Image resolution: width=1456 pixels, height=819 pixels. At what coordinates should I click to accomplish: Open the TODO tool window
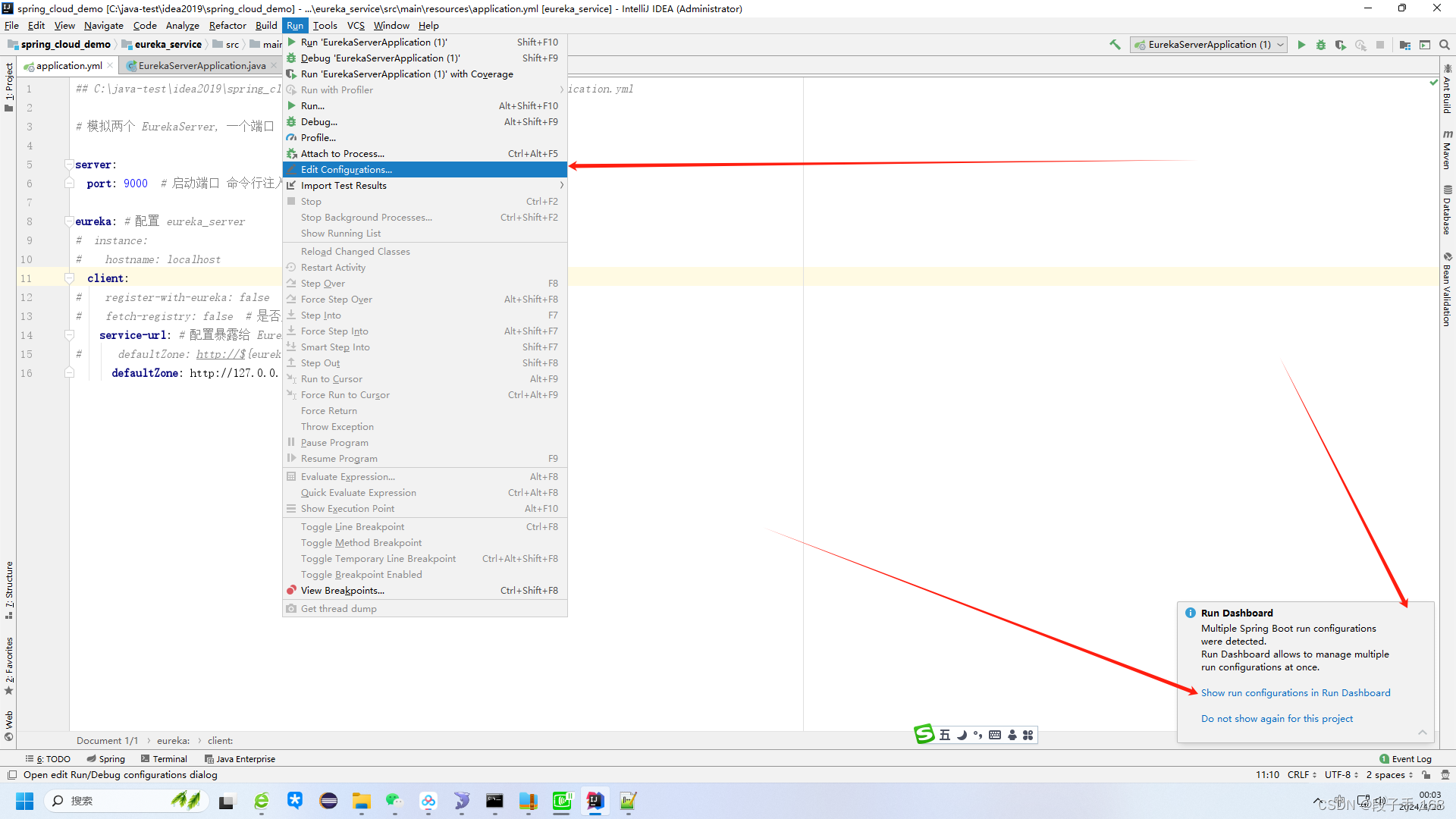click(x=48, y=758)
